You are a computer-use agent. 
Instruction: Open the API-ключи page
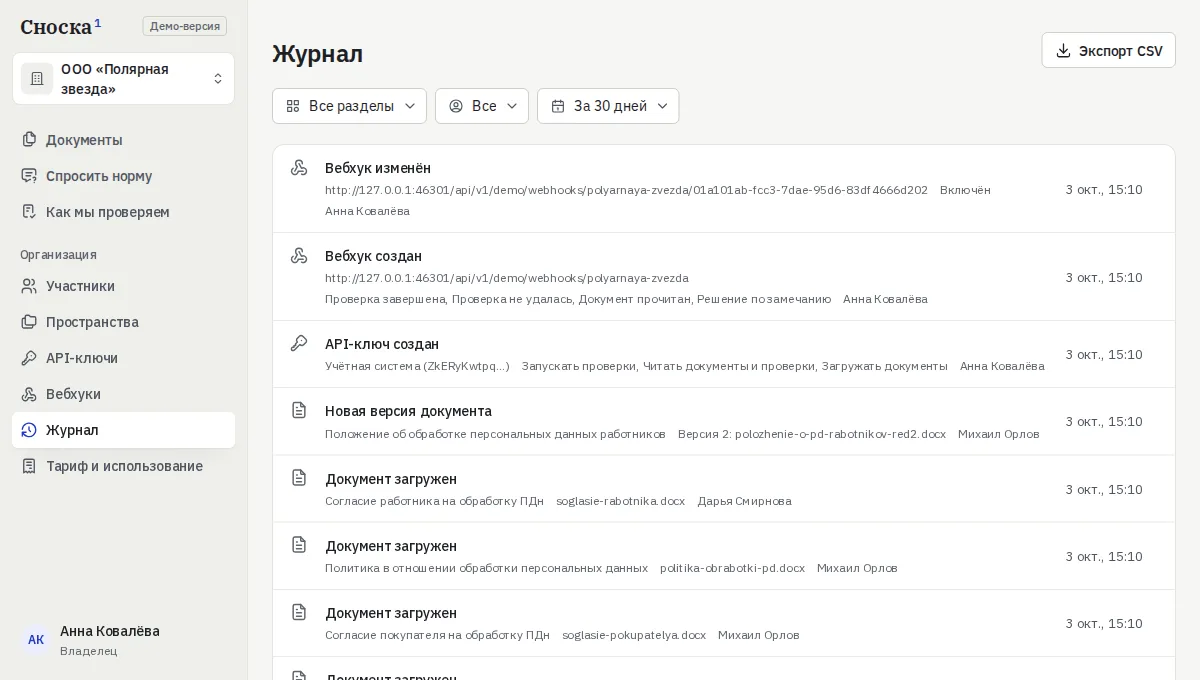pyautogui.click(x=124, y=358)
